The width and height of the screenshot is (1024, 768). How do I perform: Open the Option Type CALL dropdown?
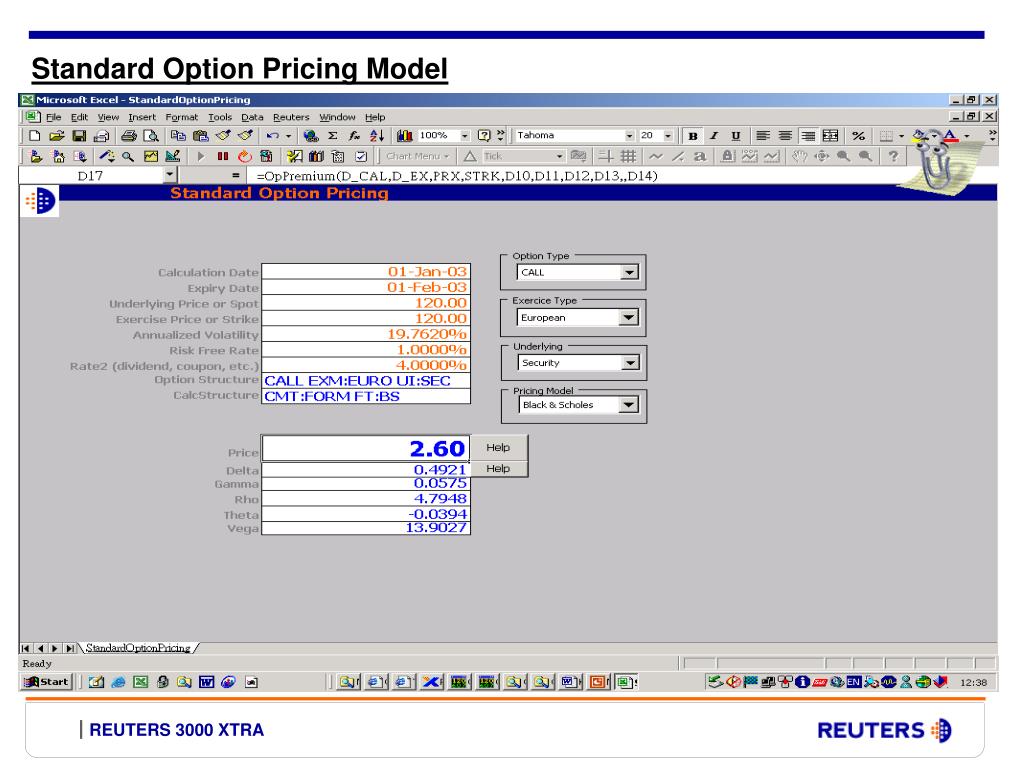pos(629,272)
